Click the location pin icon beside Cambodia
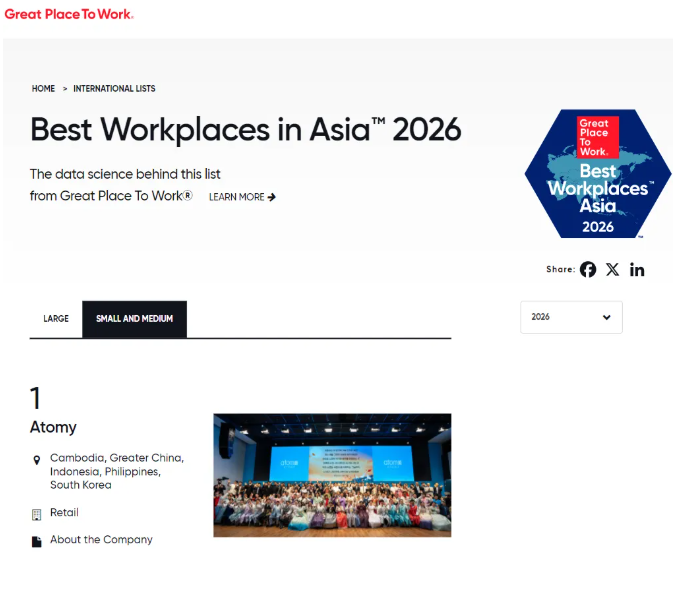The width and height of the screenshot is (677, 599). click(x=37, y=460)
